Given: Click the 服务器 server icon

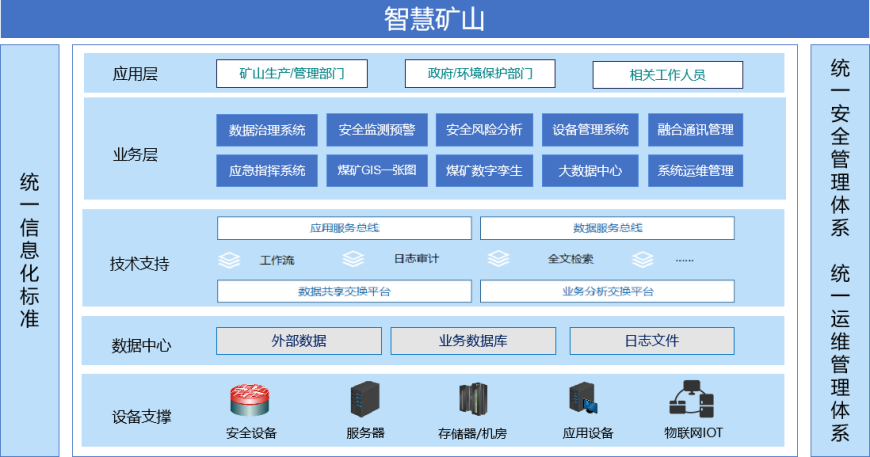Looking at the screenshot, I should pos(365,400).
